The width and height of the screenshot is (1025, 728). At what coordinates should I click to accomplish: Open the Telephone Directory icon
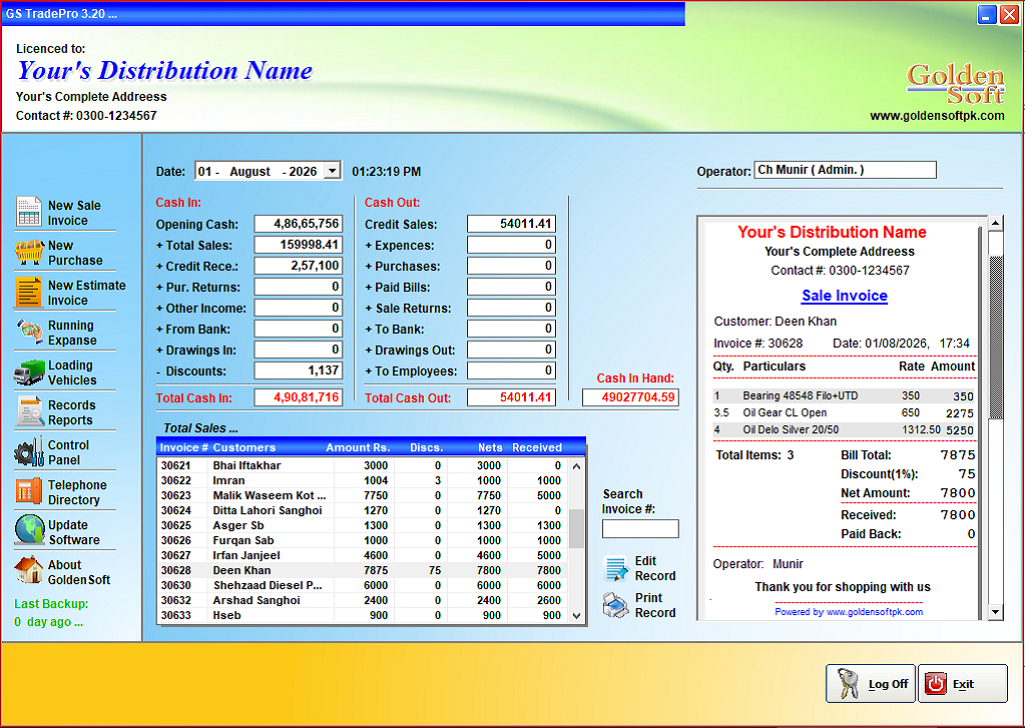click(29, 491)
